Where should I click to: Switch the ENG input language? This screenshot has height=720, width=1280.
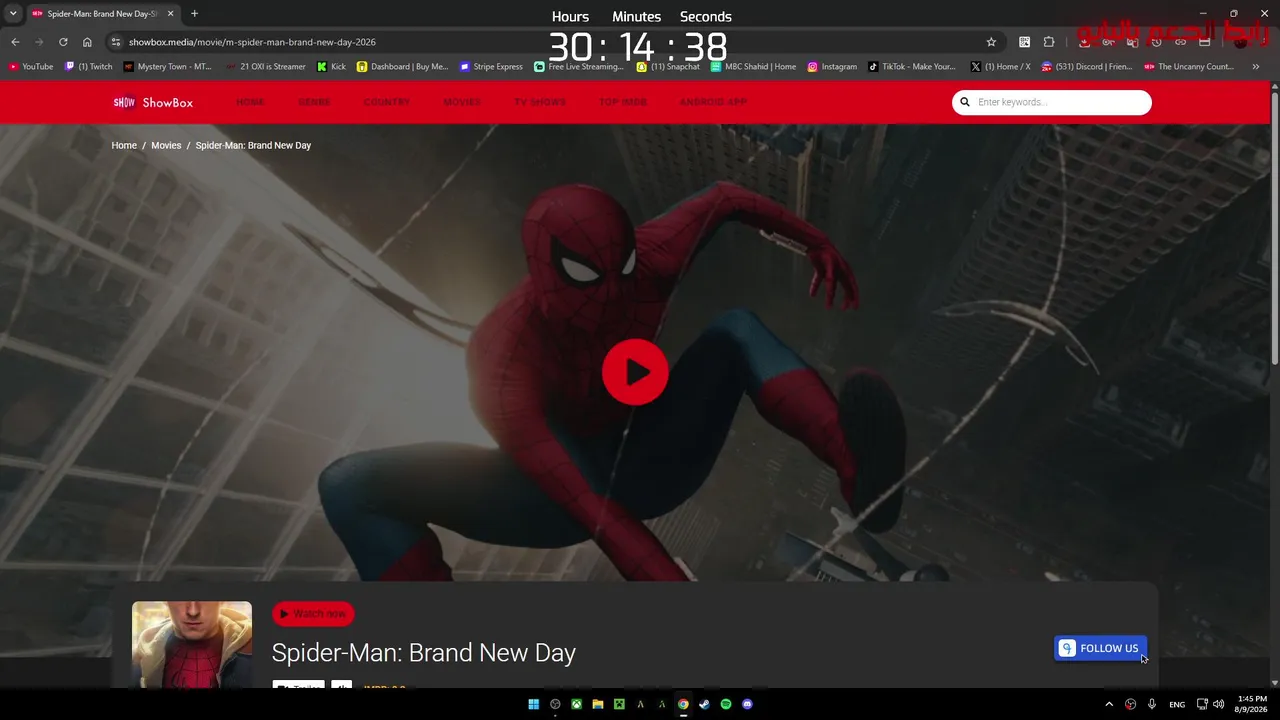[1177, 704]
